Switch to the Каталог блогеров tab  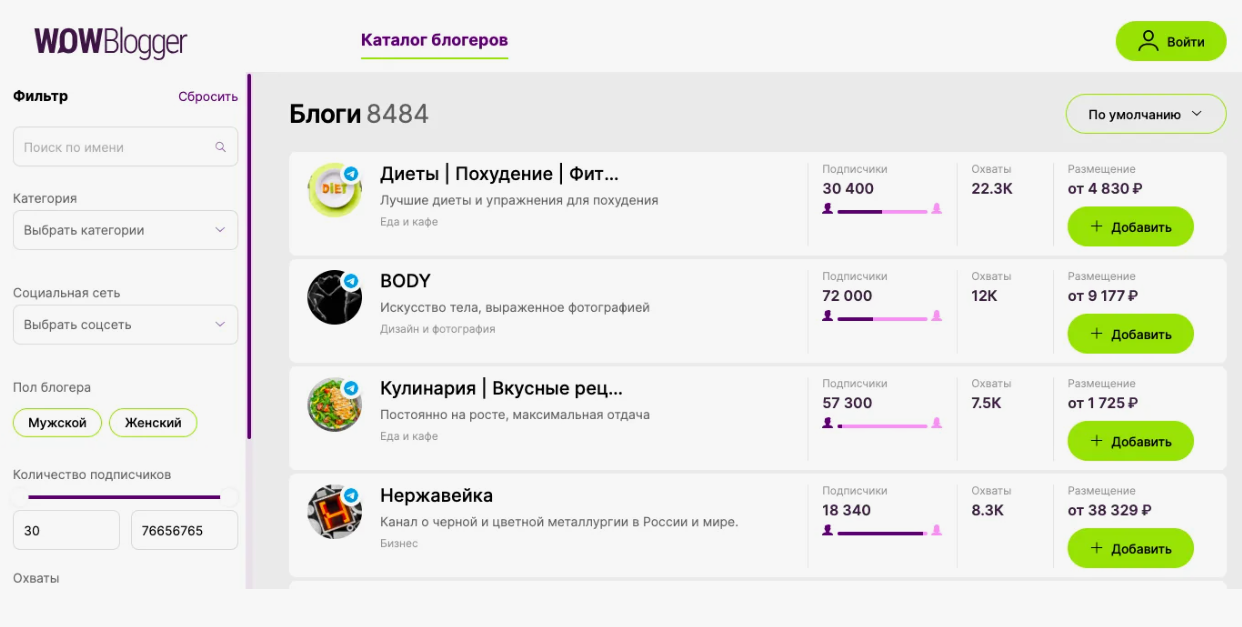434,41
